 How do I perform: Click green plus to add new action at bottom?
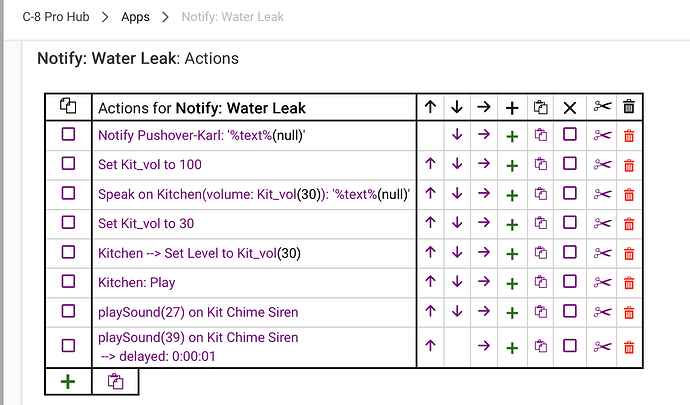pyautogui.click(x=68, y=382)
